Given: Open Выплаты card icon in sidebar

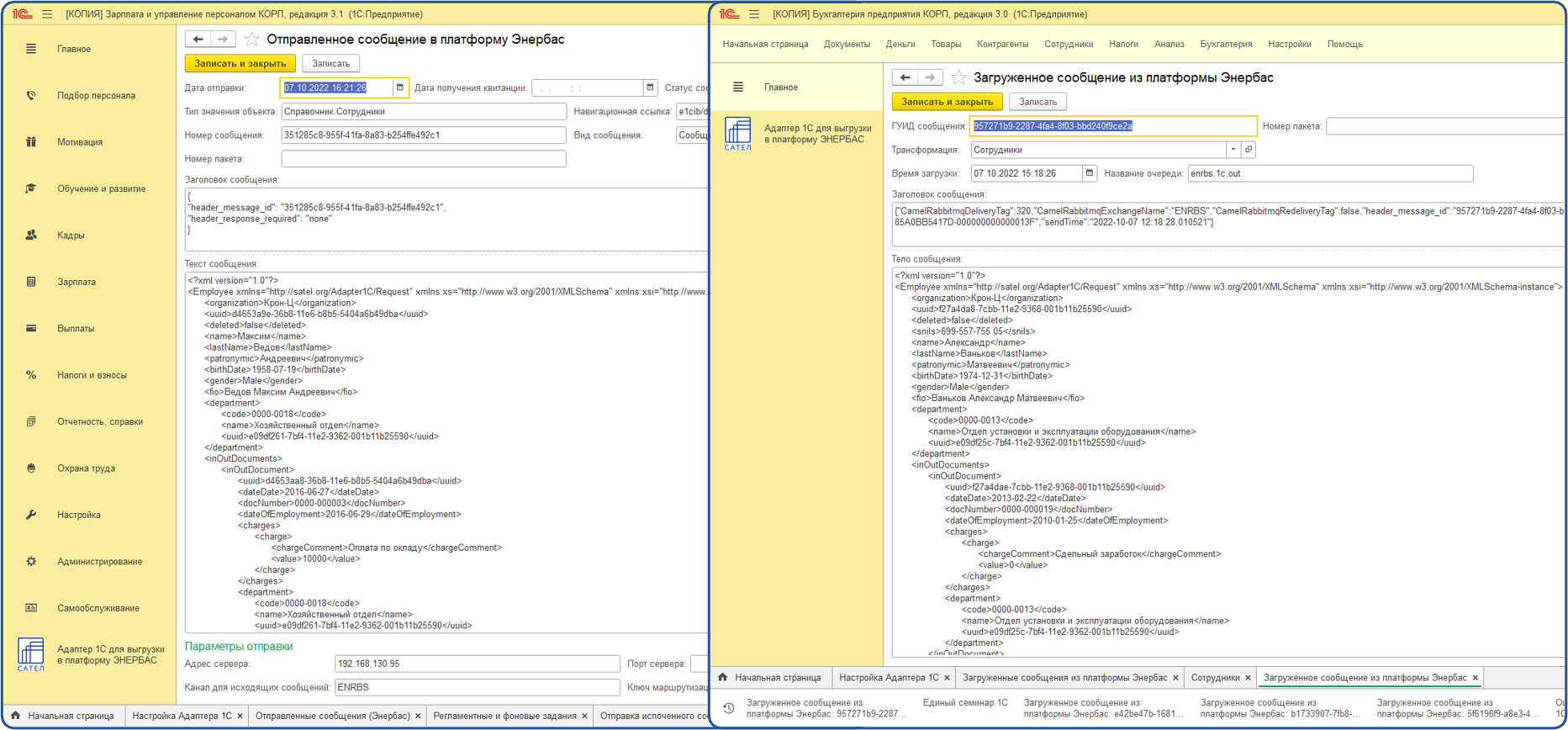Looking at the screenshot, I should [31, 328].
